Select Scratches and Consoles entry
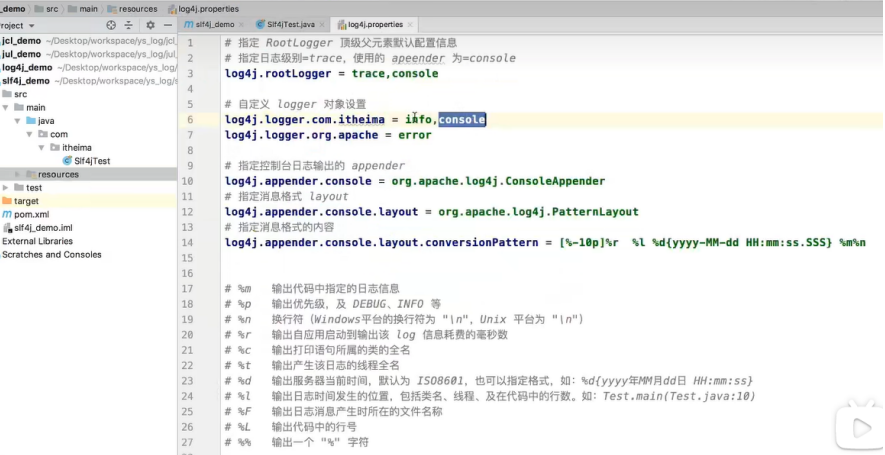Image resolution: width=885 pixels, height=455 pixels. (52, 255)
